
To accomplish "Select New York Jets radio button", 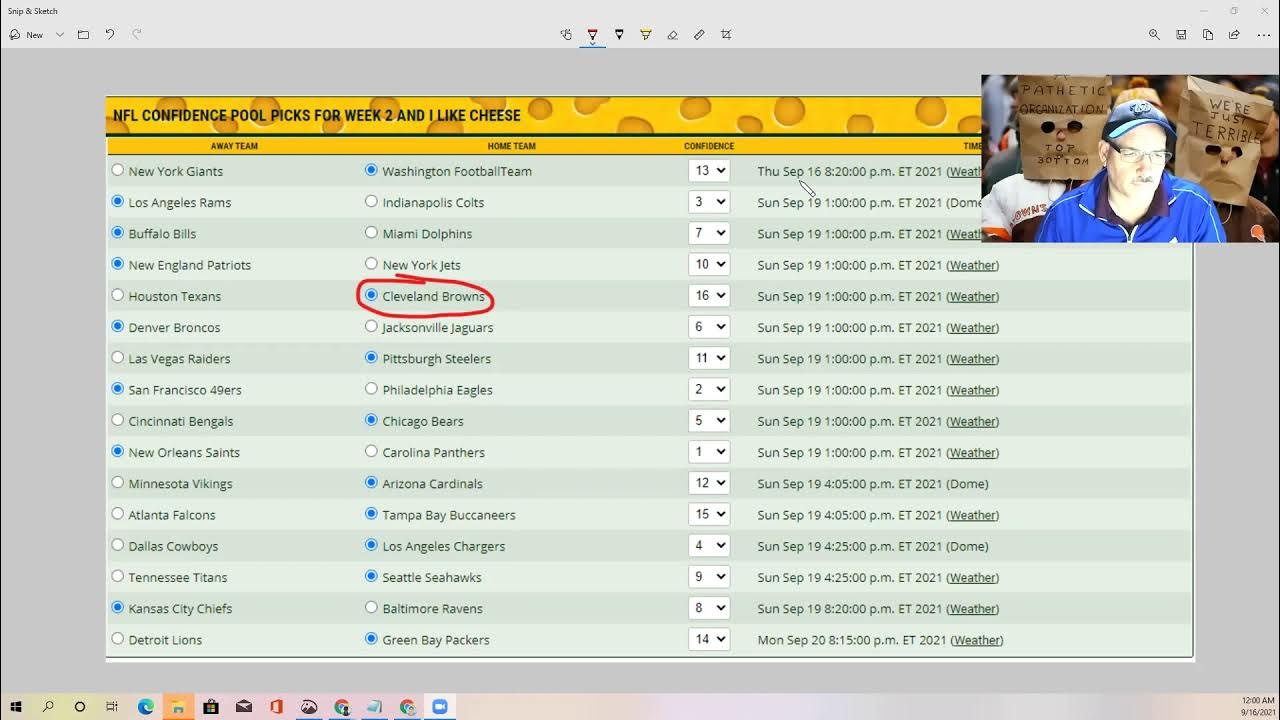I will (x=372, y=264).
